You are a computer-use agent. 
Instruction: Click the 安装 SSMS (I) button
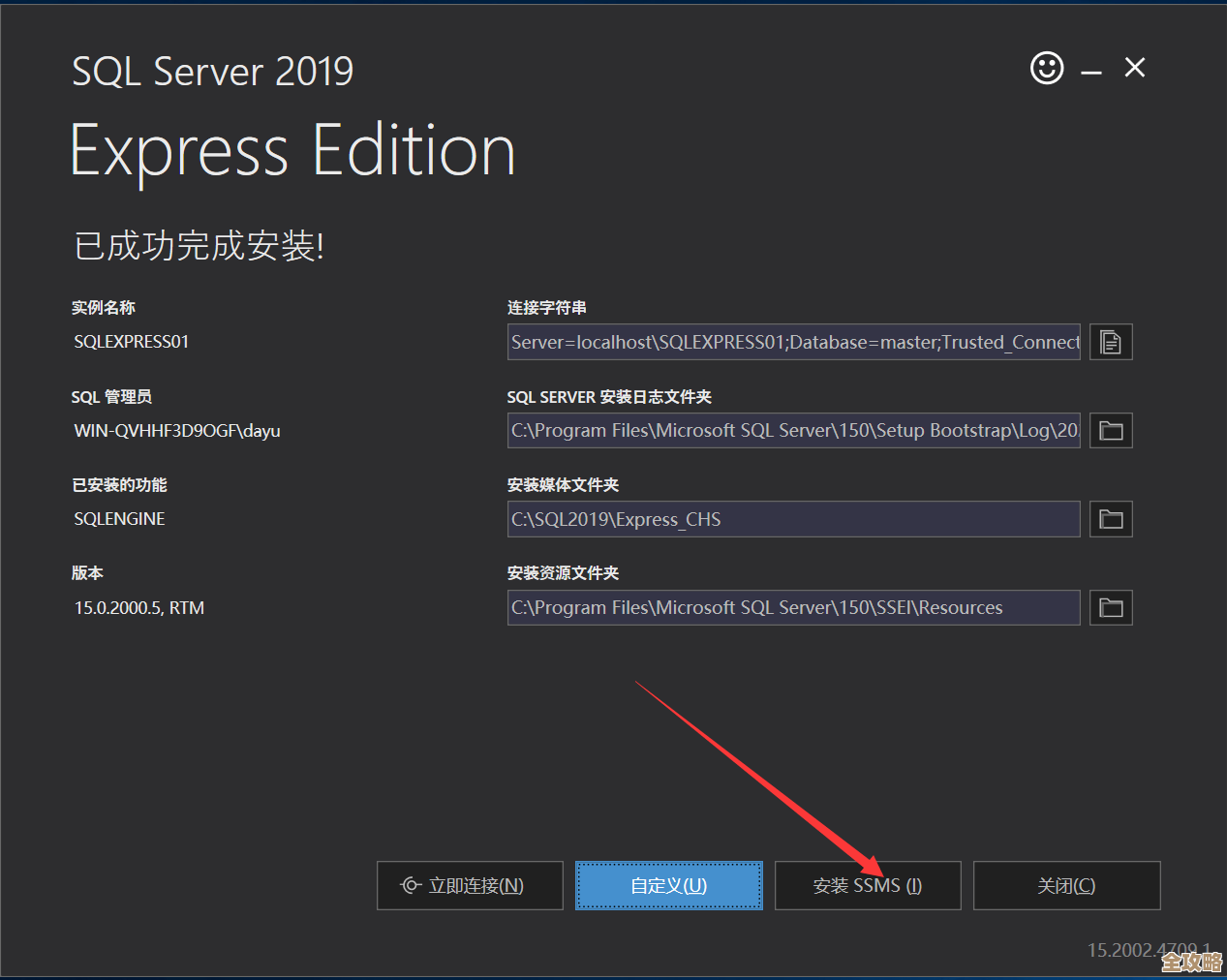(868, 885)
